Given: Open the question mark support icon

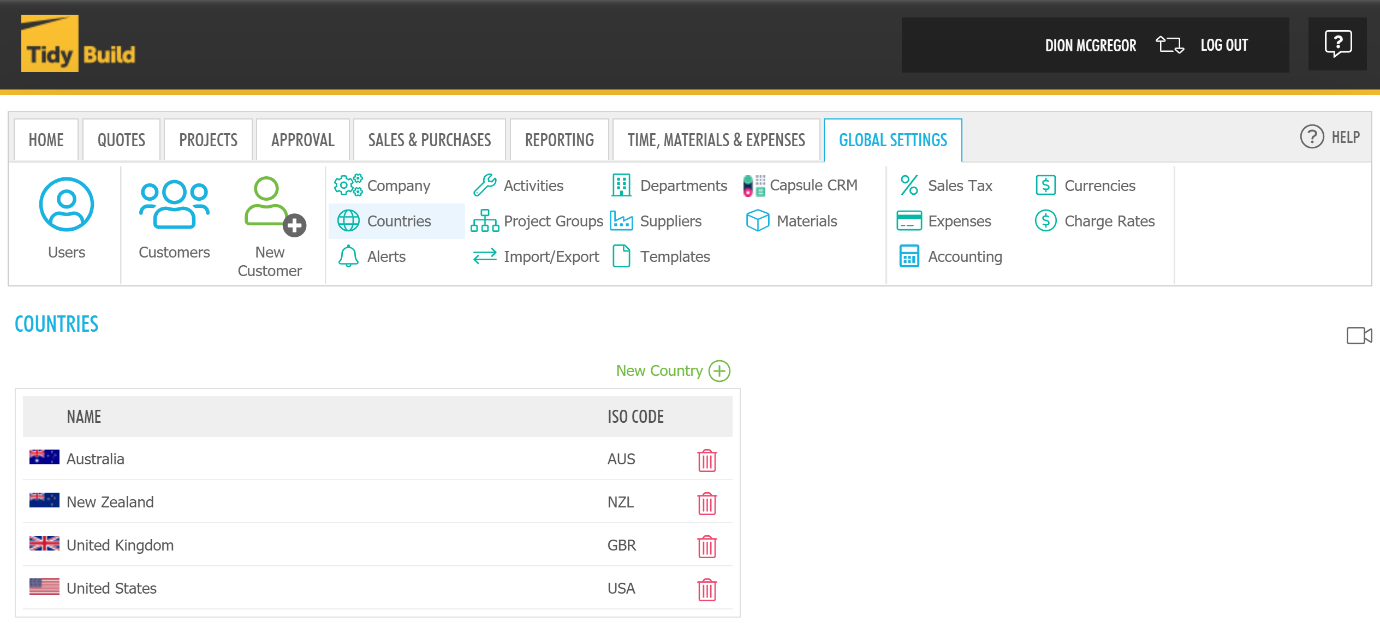Looking at the screenshot, I should (1337, 44).
